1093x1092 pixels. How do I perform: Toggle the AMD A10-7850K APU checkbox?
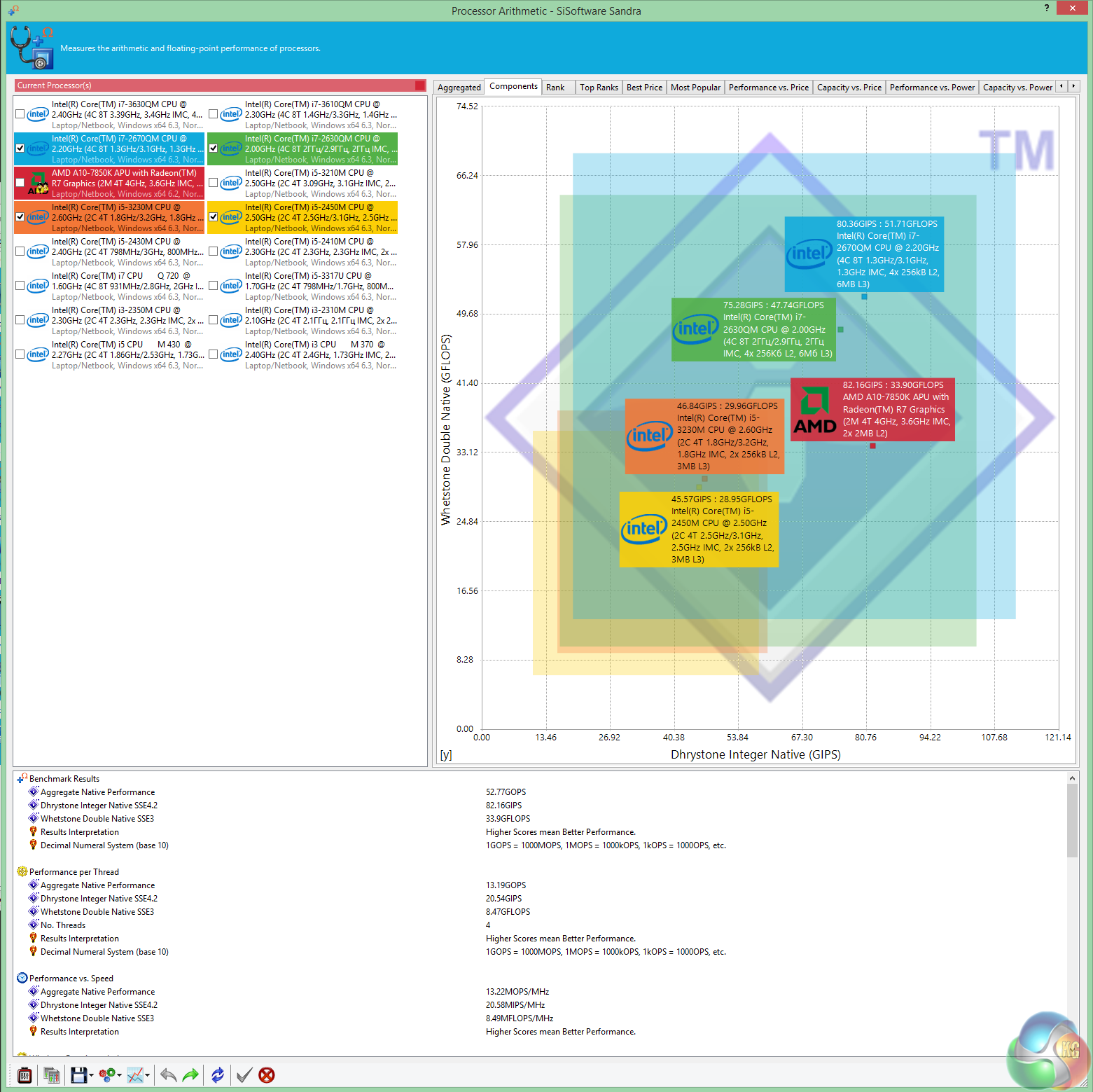20,183
